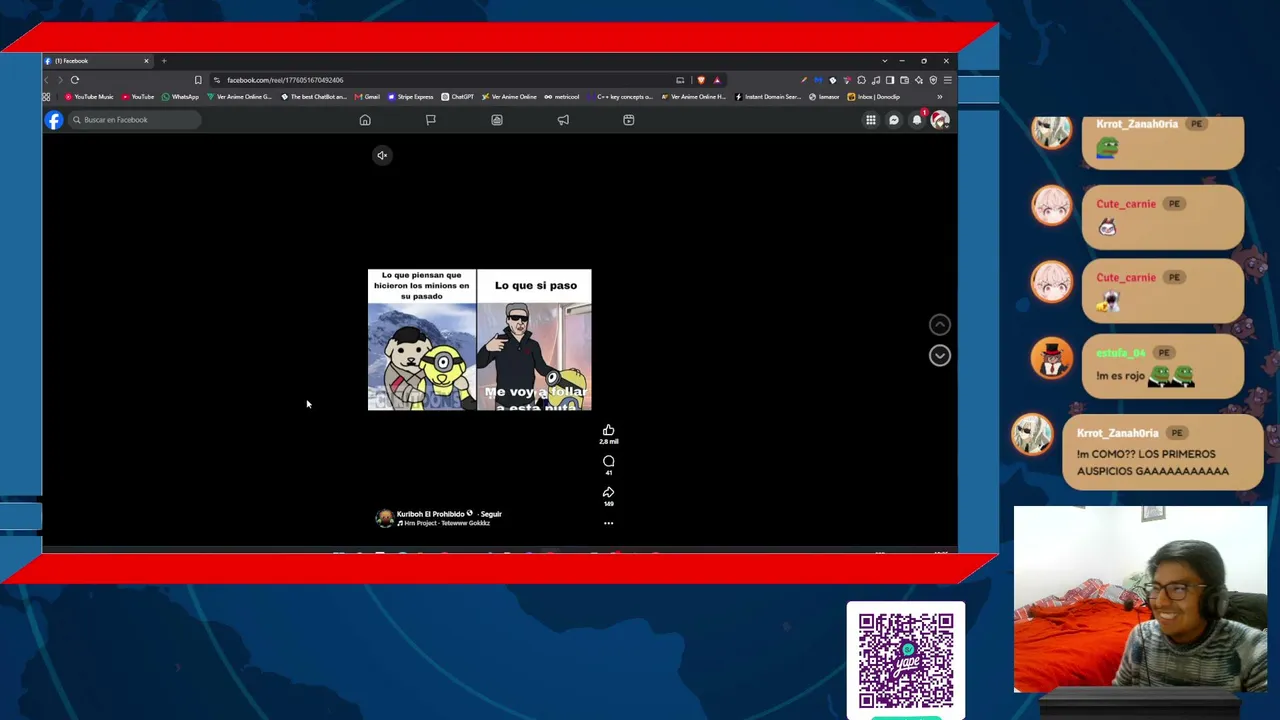The image size is (1280, 720).
Task: Open the tab search chevron dropdown
Action: pos(884,61)
